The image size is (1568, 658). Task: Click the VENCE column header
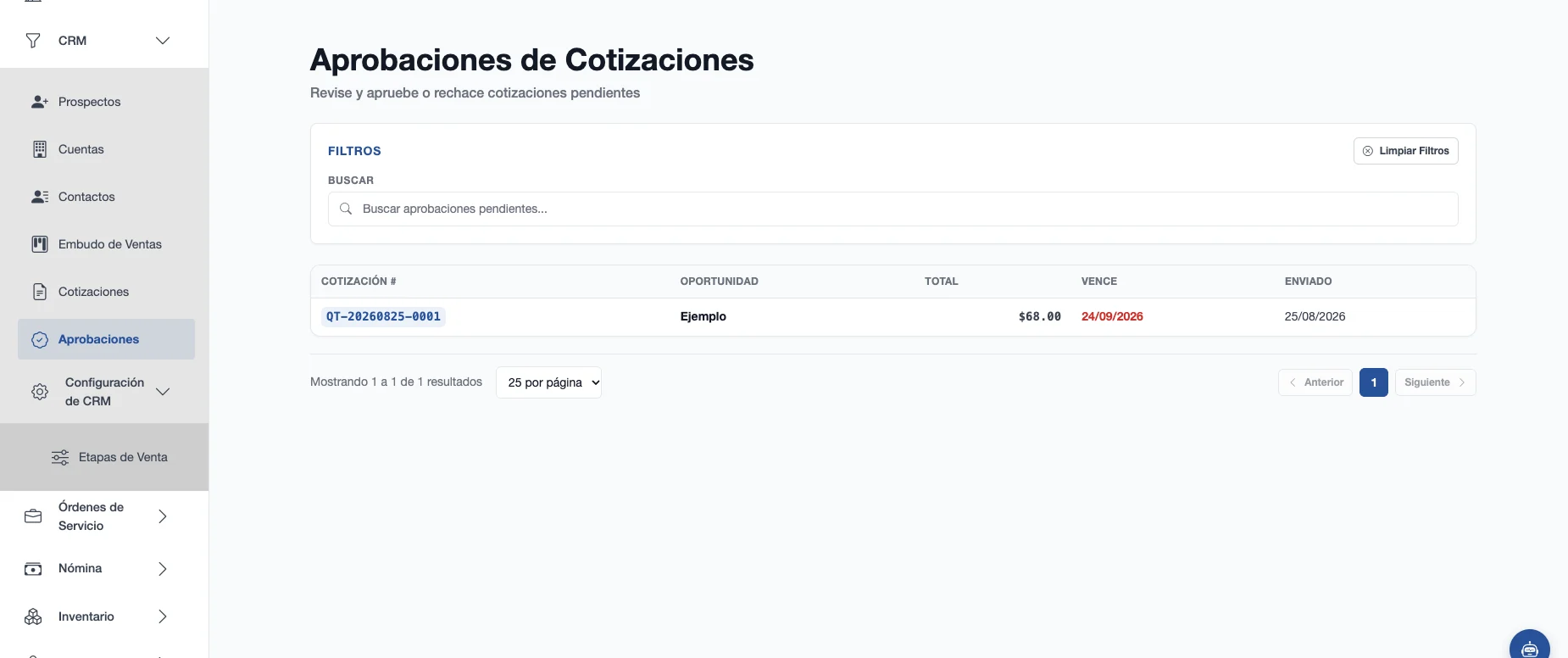pos(1098,282)
